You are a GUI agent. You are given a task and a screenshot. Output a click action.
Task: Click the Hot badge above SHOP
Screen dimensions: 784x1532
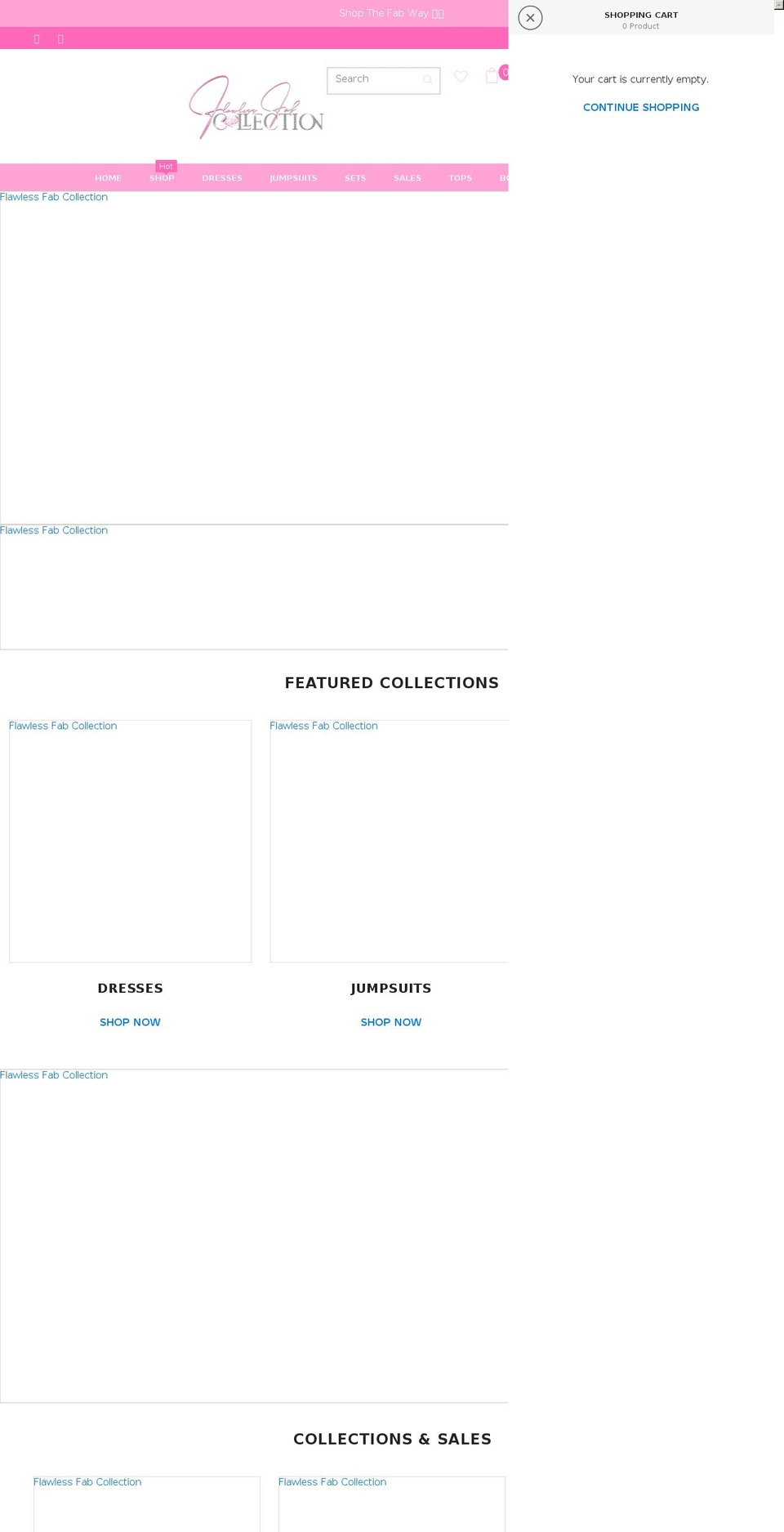pyautogui.click(x=166, y=167)
